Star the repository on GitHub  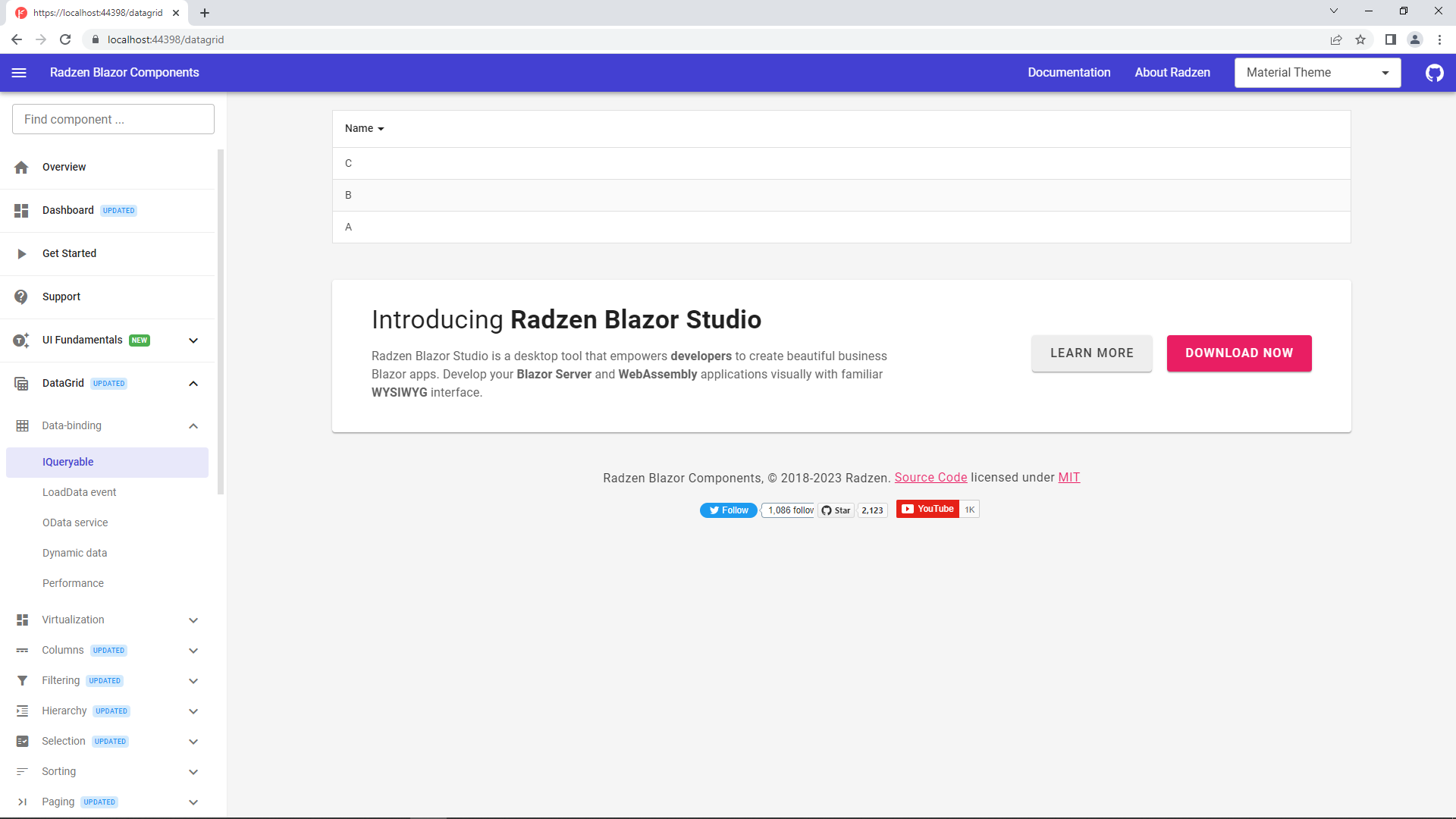pos(836,510)
